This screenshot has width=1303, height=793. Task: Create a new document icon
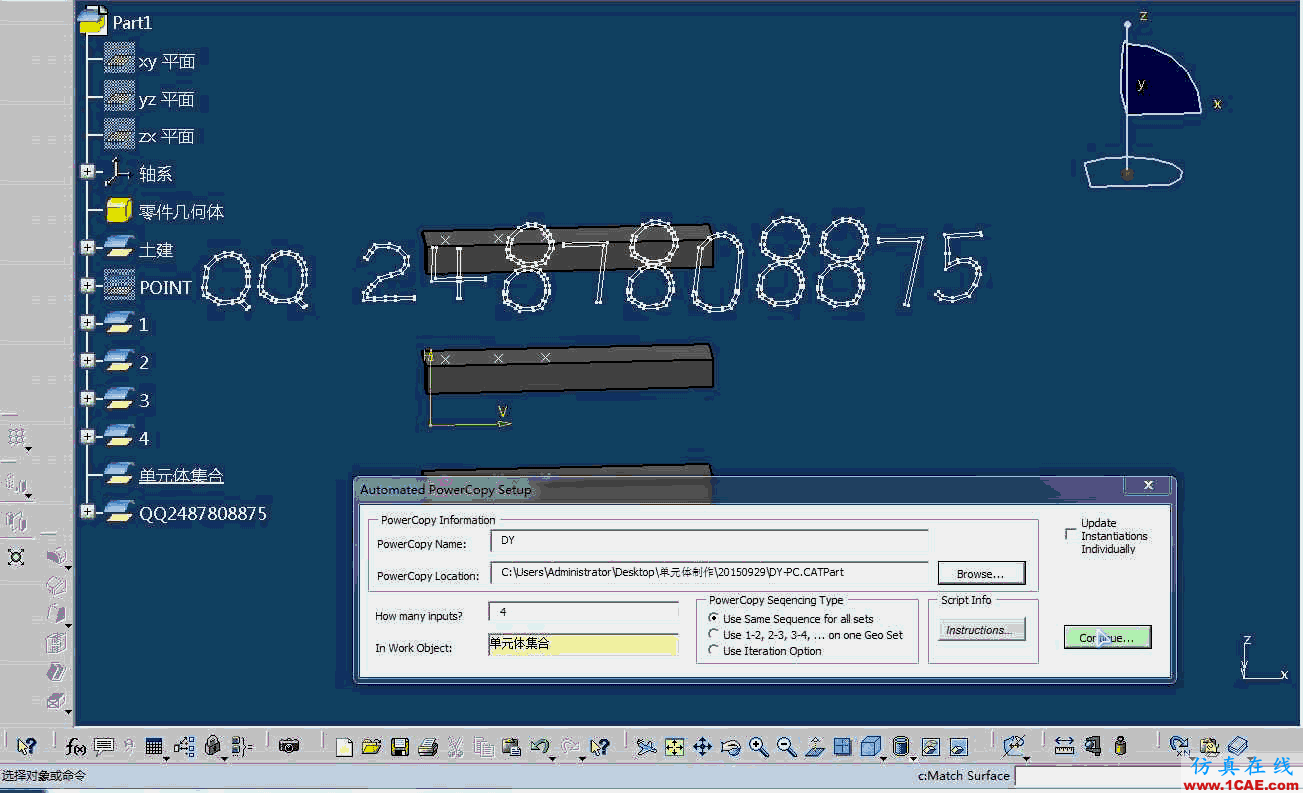click(x=344, y=746)
